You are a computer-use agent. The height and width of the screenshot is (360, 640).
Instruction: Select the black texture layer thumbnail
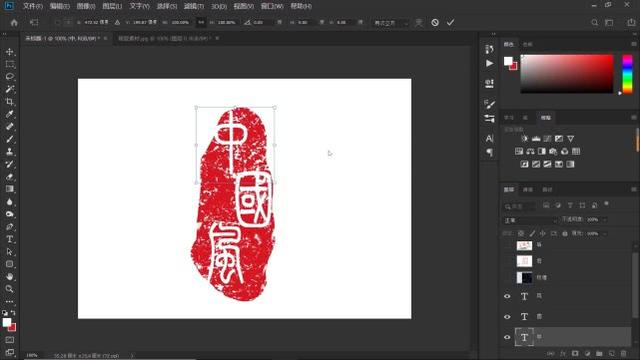(x=524, y=278)
